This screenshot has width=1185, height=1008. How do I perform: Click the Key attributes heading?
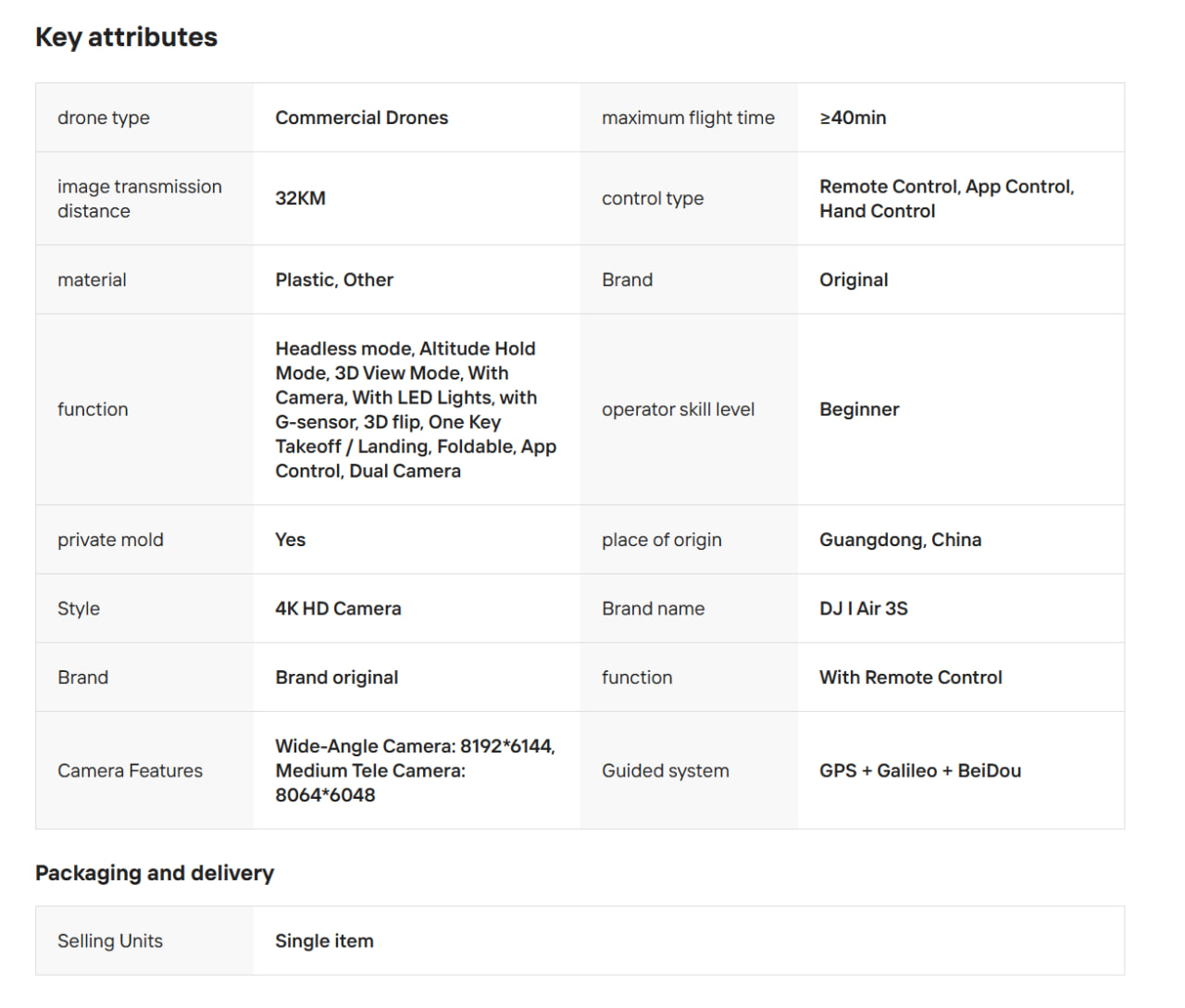point(126,37)
